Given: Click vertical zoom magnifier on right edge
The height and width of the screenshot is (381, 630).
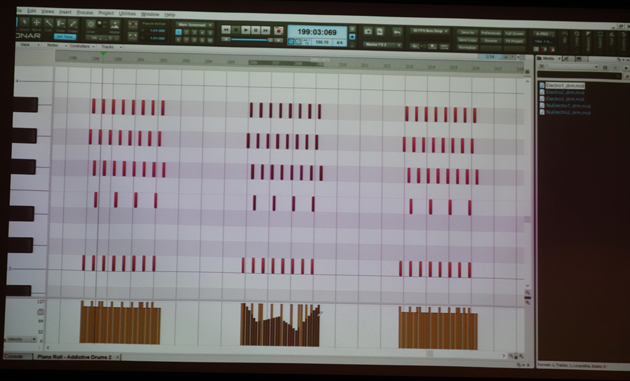Looking at the screenshot, I should (528, 303).
